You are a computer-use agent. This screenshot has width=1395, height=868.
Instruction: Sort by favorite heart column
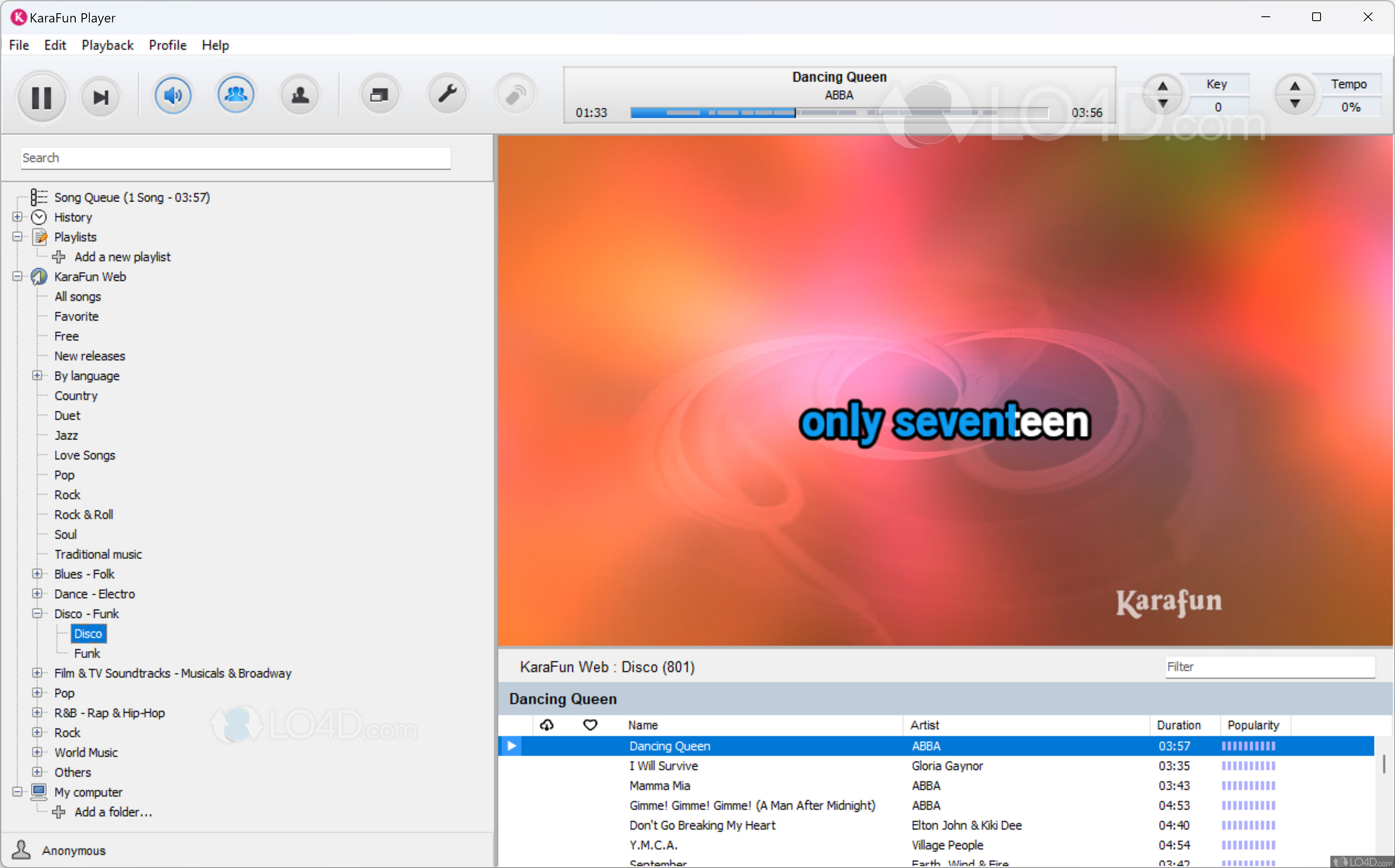[x=590, y=725]
